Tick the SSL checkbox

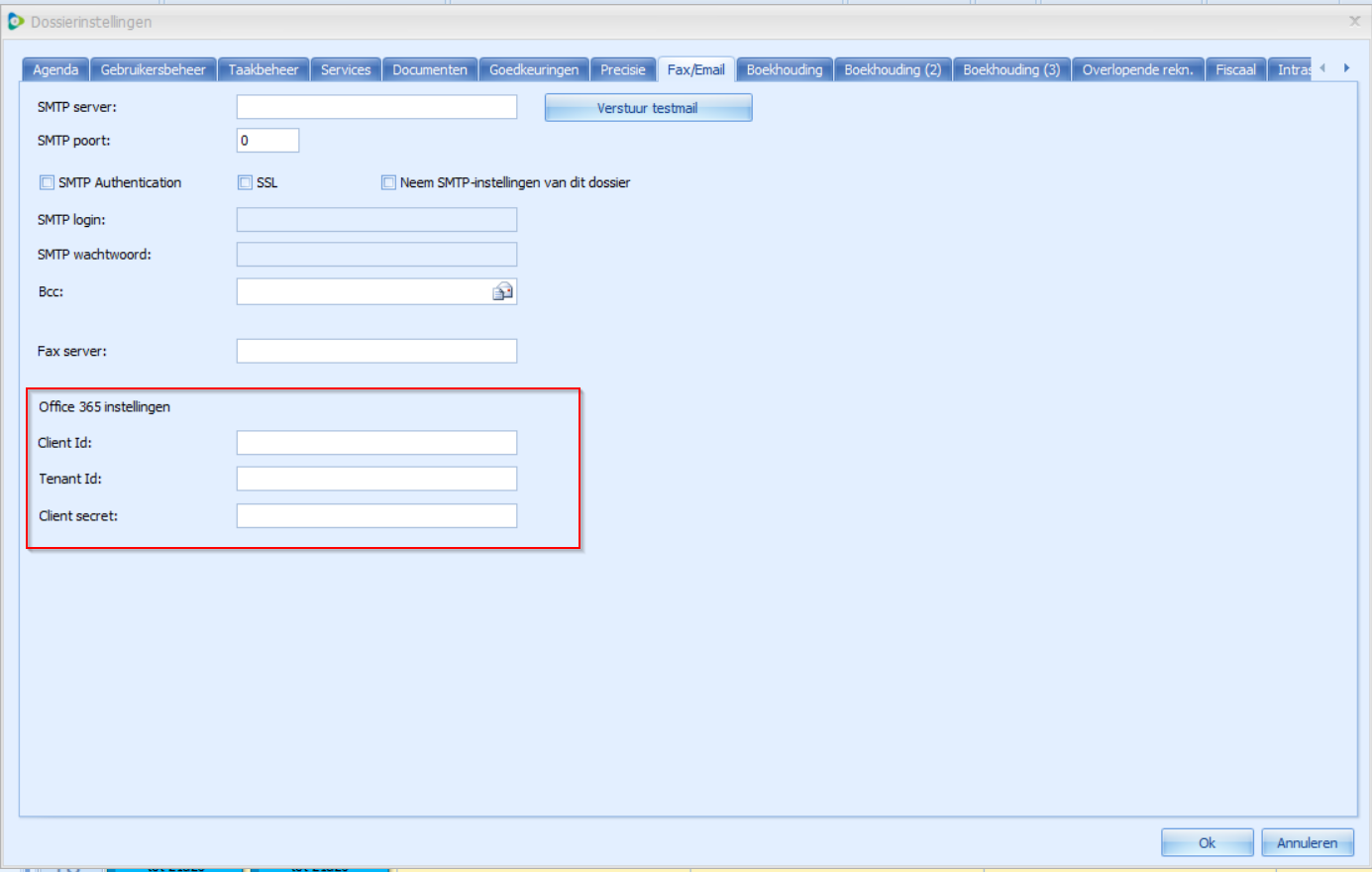pyautogui.click(x=245, y=182)
